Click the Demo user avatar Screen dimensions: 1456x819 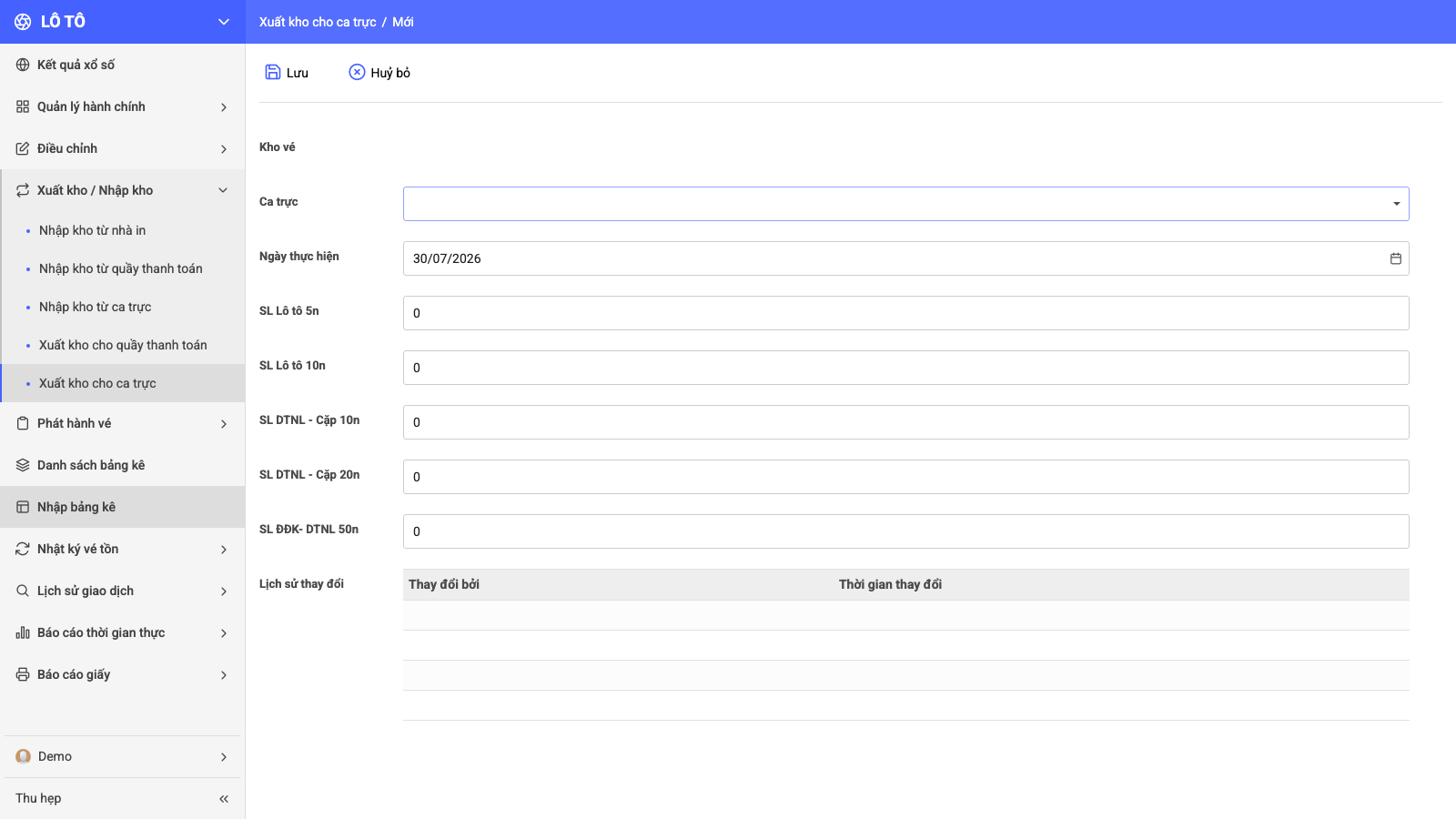tap(24, 756)
